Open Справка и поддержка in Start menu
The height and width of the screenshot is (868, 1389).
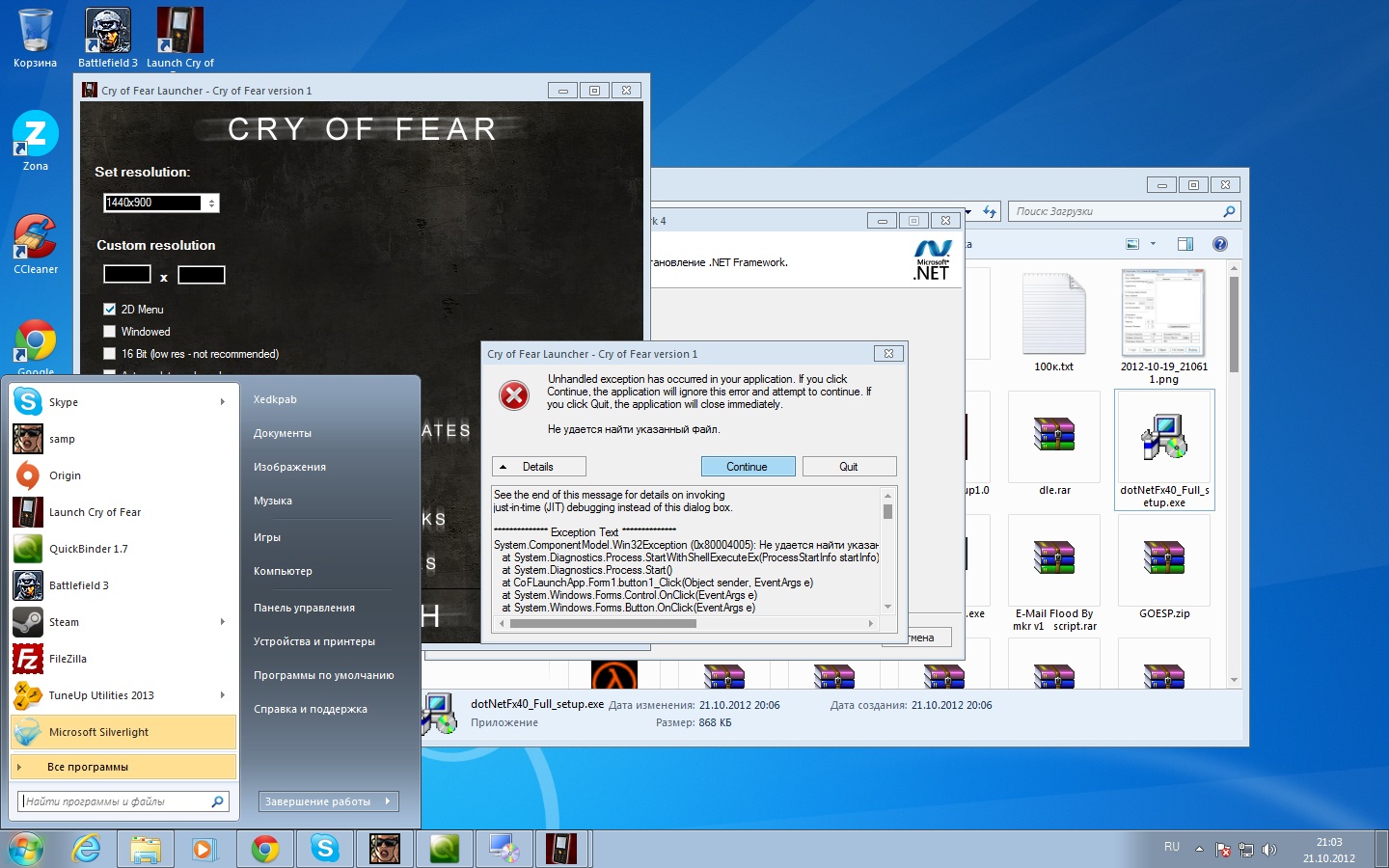point(311,709)
